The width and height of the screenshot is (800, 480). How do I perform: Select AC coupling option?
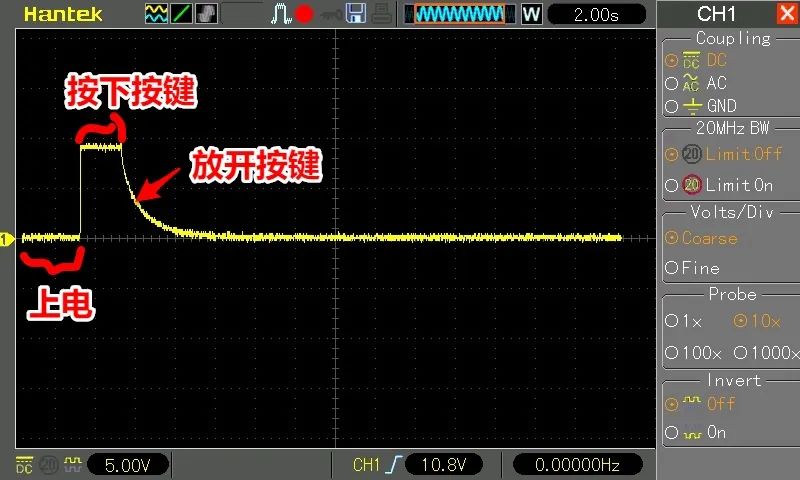pyautogui.click(x=670, y=84)
